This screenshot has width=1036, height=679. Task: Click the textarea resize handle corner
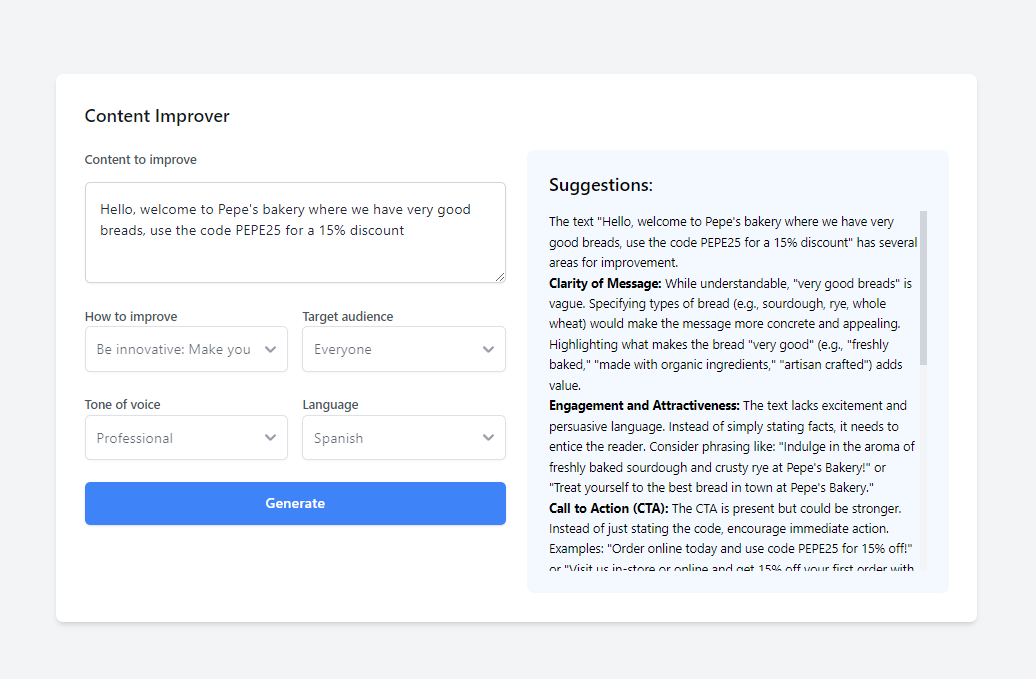click(x=500, y=277)
